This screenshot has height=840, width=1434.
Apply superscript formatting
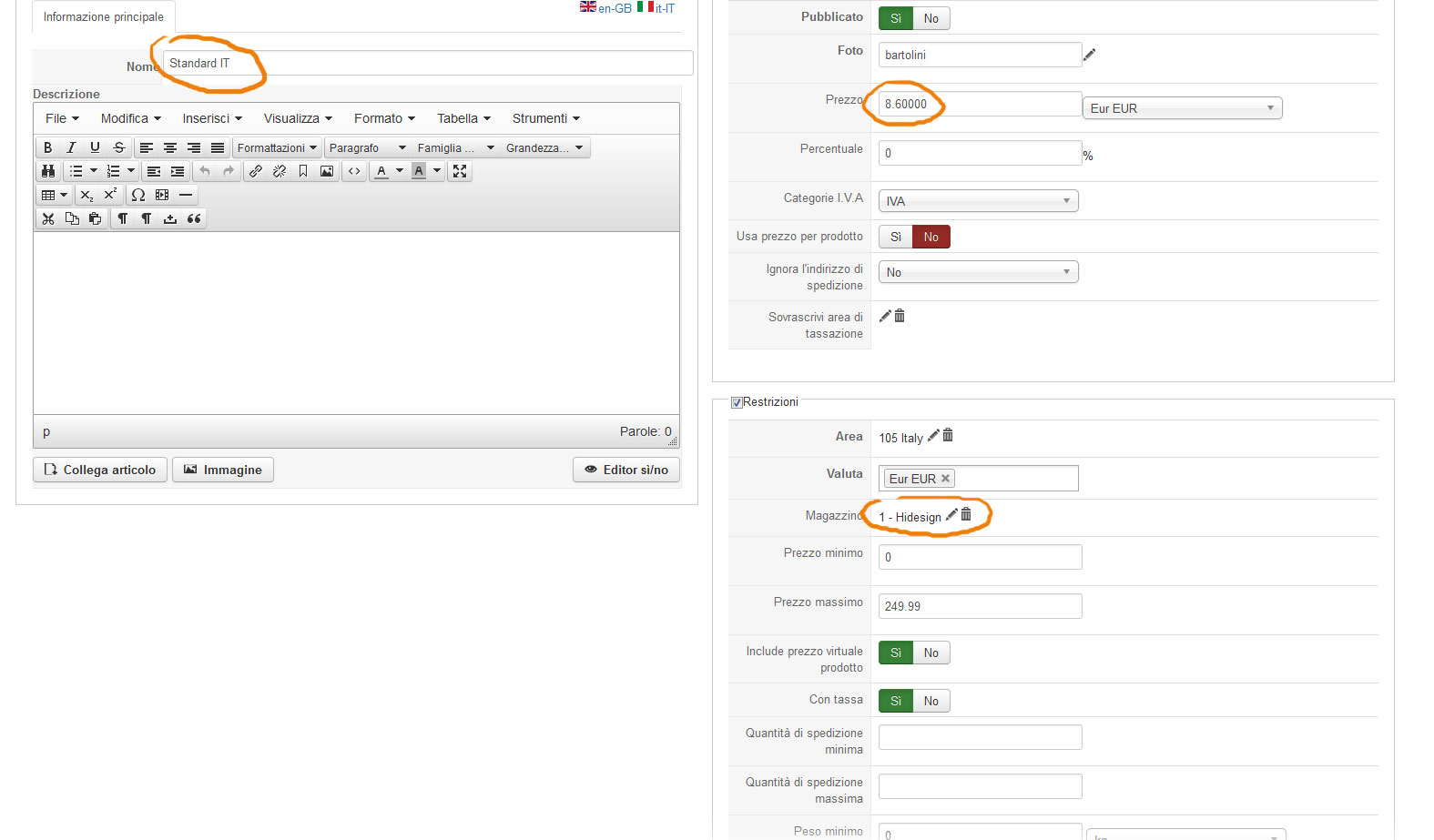coord(110,195)
